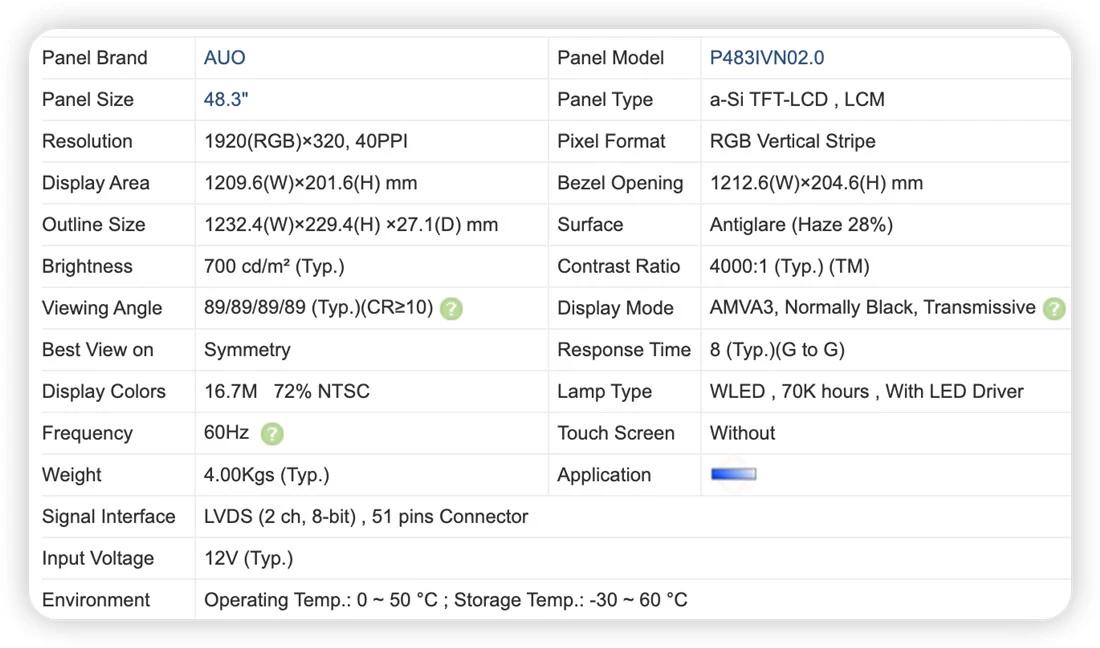Click the help icon beside Viewing Angle value

[x=451, y=309]
